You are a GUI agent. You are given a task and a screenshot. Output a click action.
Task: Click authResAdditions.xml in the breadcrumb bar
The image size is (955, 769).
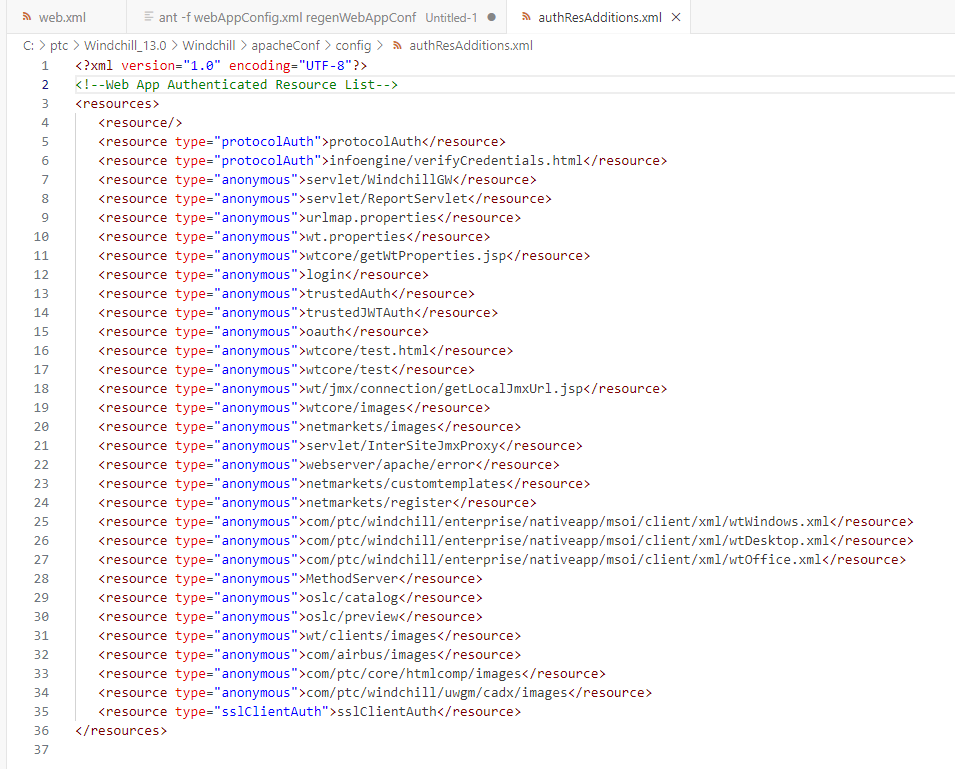[x=473, y=45]
